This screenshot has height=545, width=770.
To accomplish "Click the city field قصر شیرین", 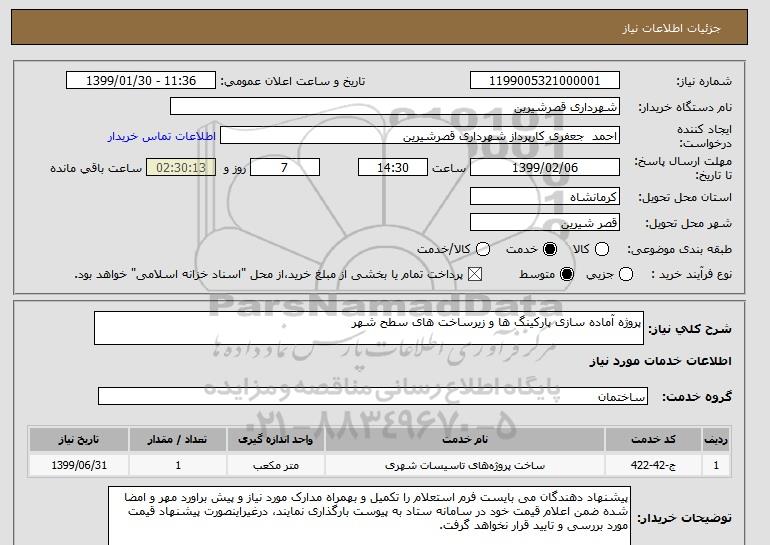I will pos(545,222).
